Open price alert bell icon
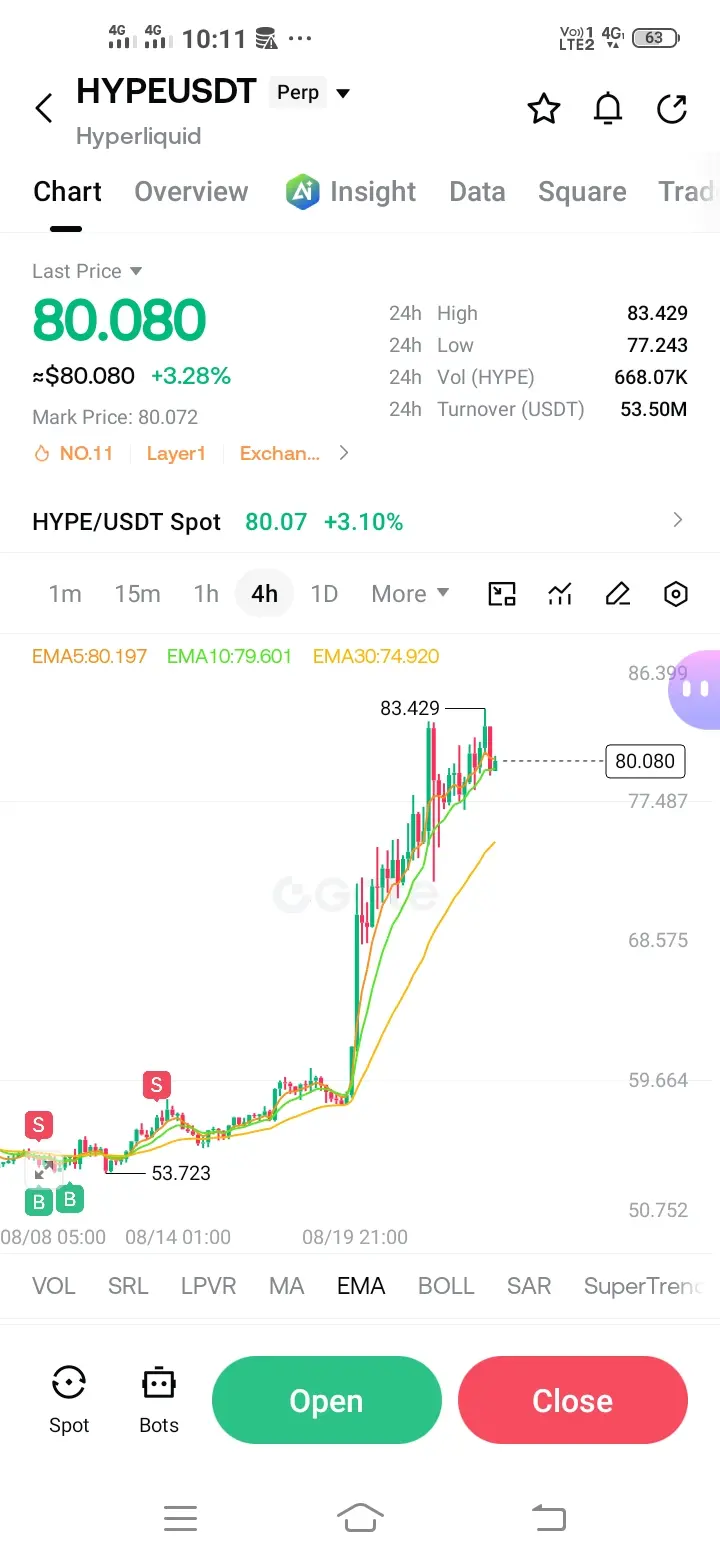The height and width of the screenshot is (1560, 720). pos(608,108)
